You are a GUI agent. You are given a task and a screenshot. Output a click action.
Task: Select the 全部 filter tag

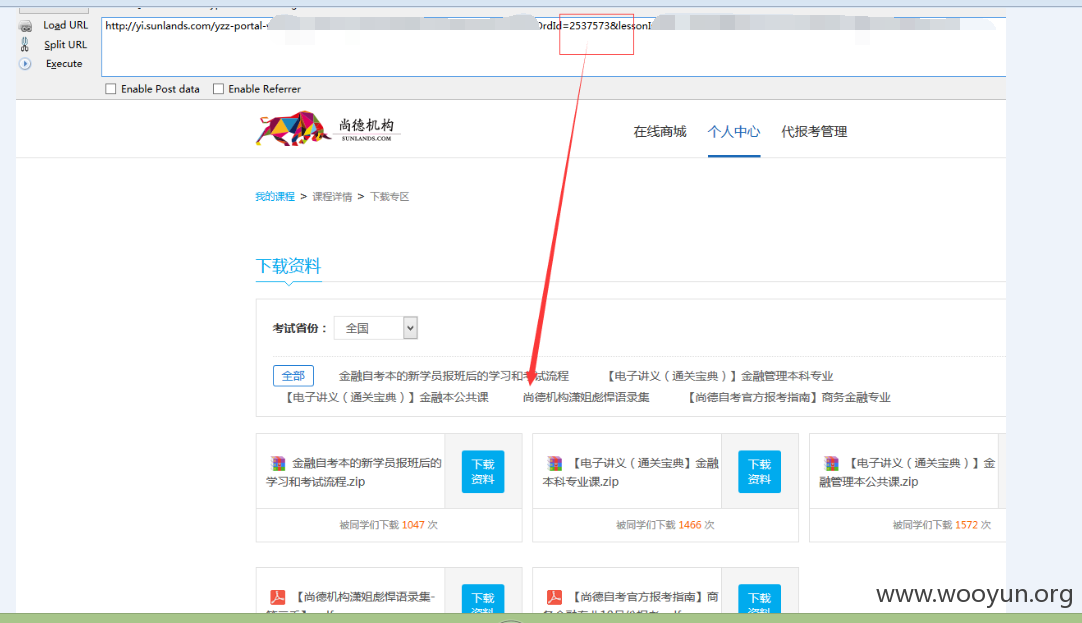click(293, 375)
